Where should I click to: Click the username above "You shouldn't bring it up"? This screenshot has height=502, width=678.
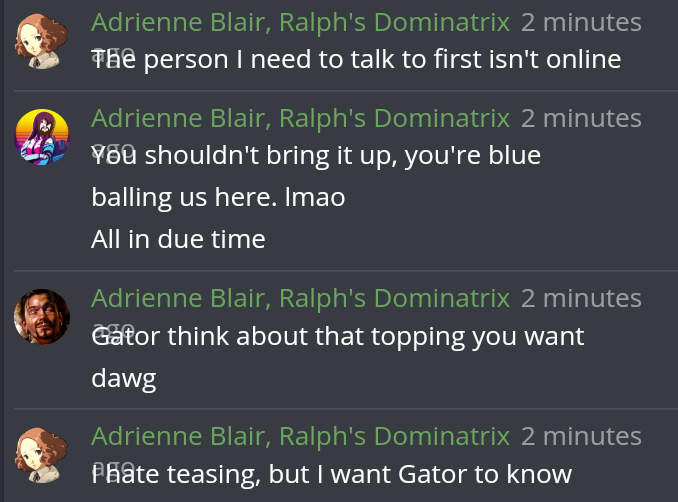pos(300,118)
